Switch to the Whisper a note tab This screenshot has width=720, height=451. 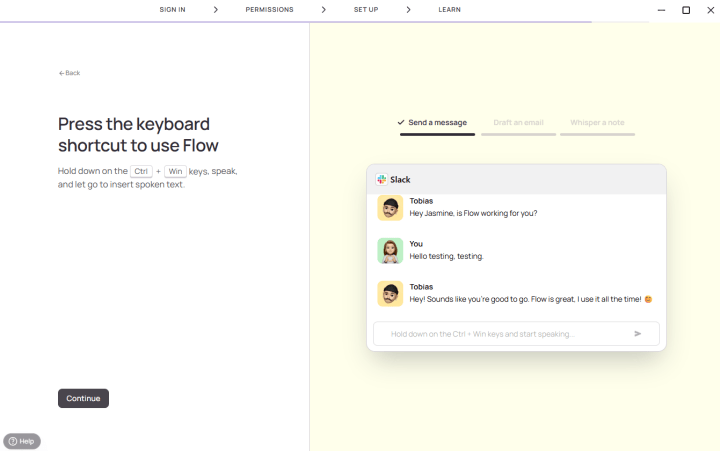[x=597, y=123]
